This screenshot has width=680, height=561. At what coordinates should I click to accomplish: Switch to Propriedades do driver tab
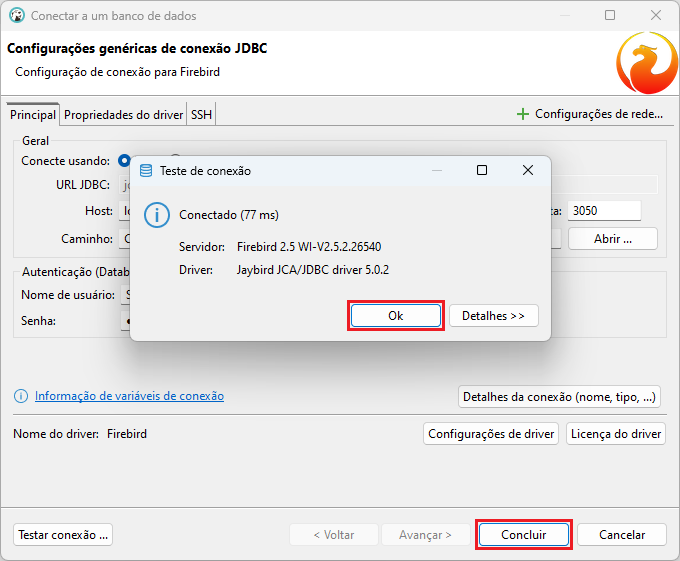click(x=123, y=114)
